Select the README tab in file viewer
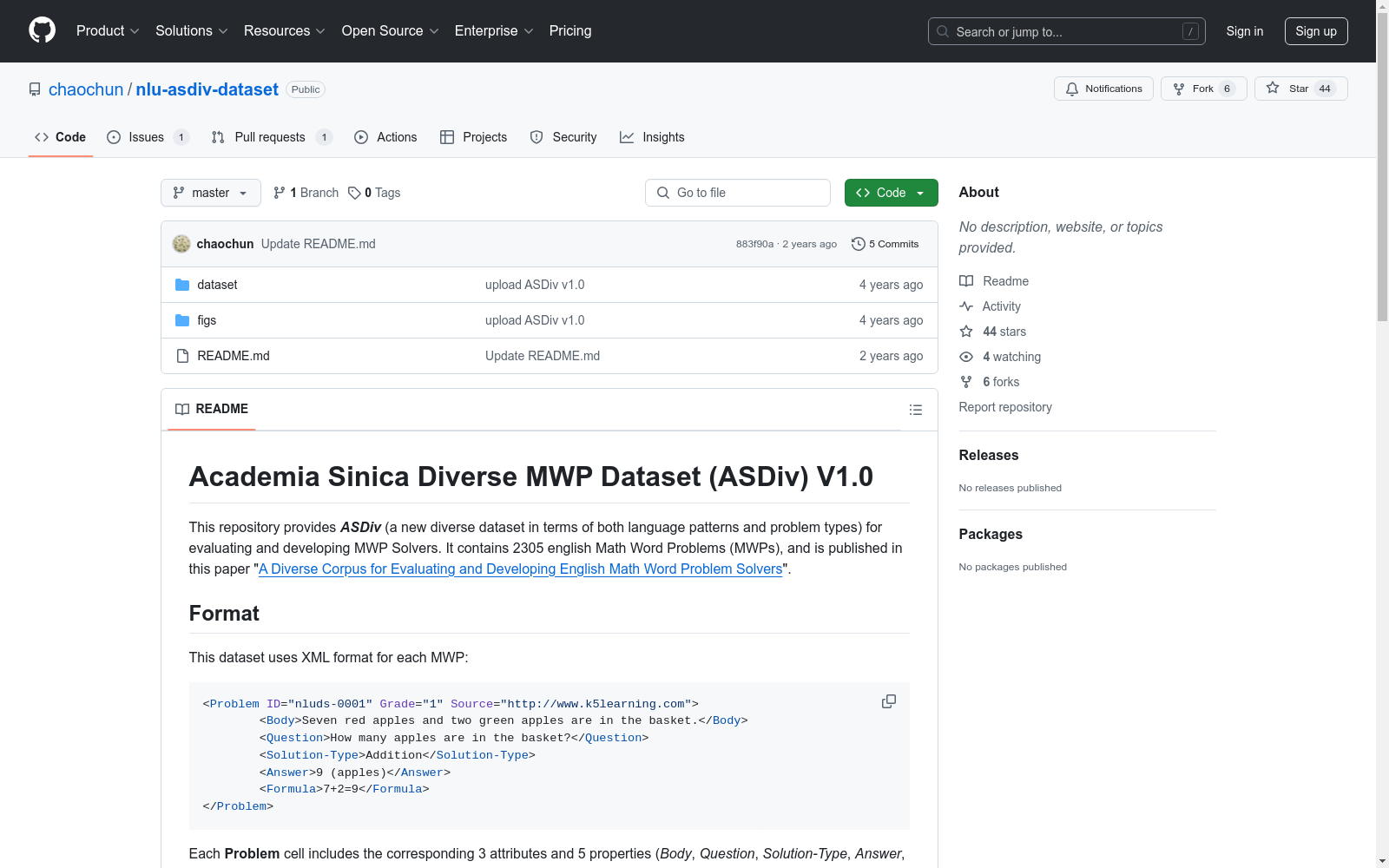 212,409
